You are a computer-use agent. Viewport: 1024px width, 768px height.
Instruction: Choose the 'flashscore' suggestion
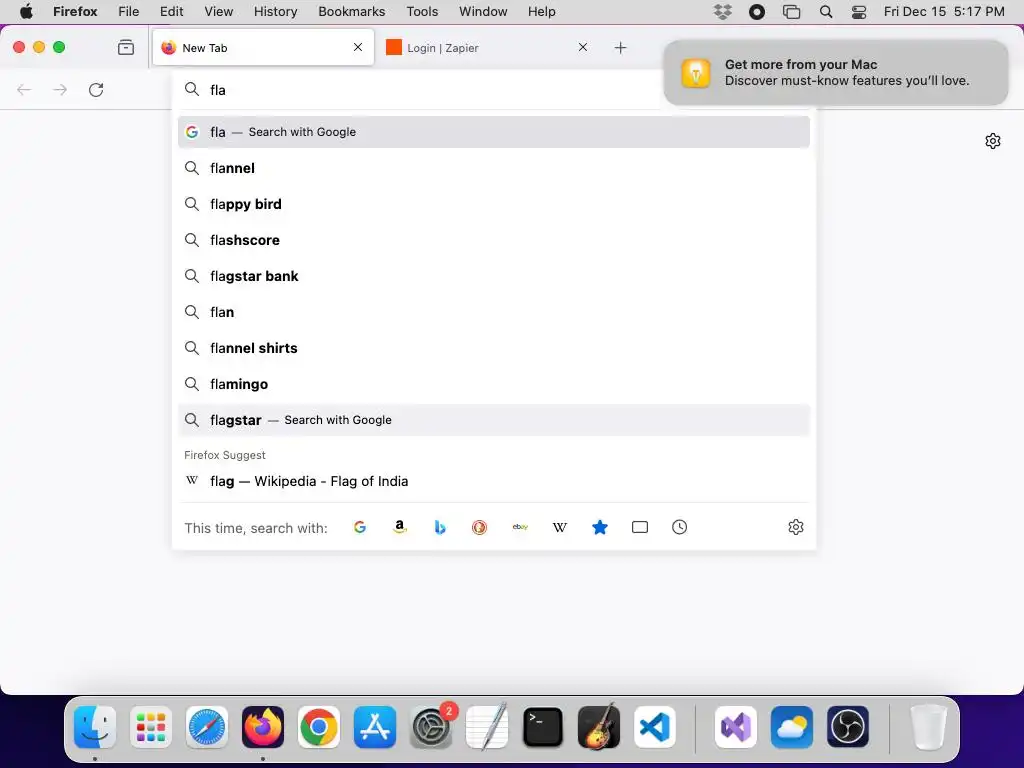(494, 240)
